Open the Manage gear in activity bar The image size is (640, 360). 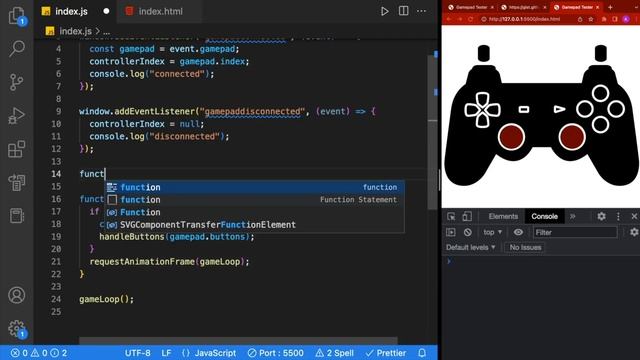[x=17, y=328]
